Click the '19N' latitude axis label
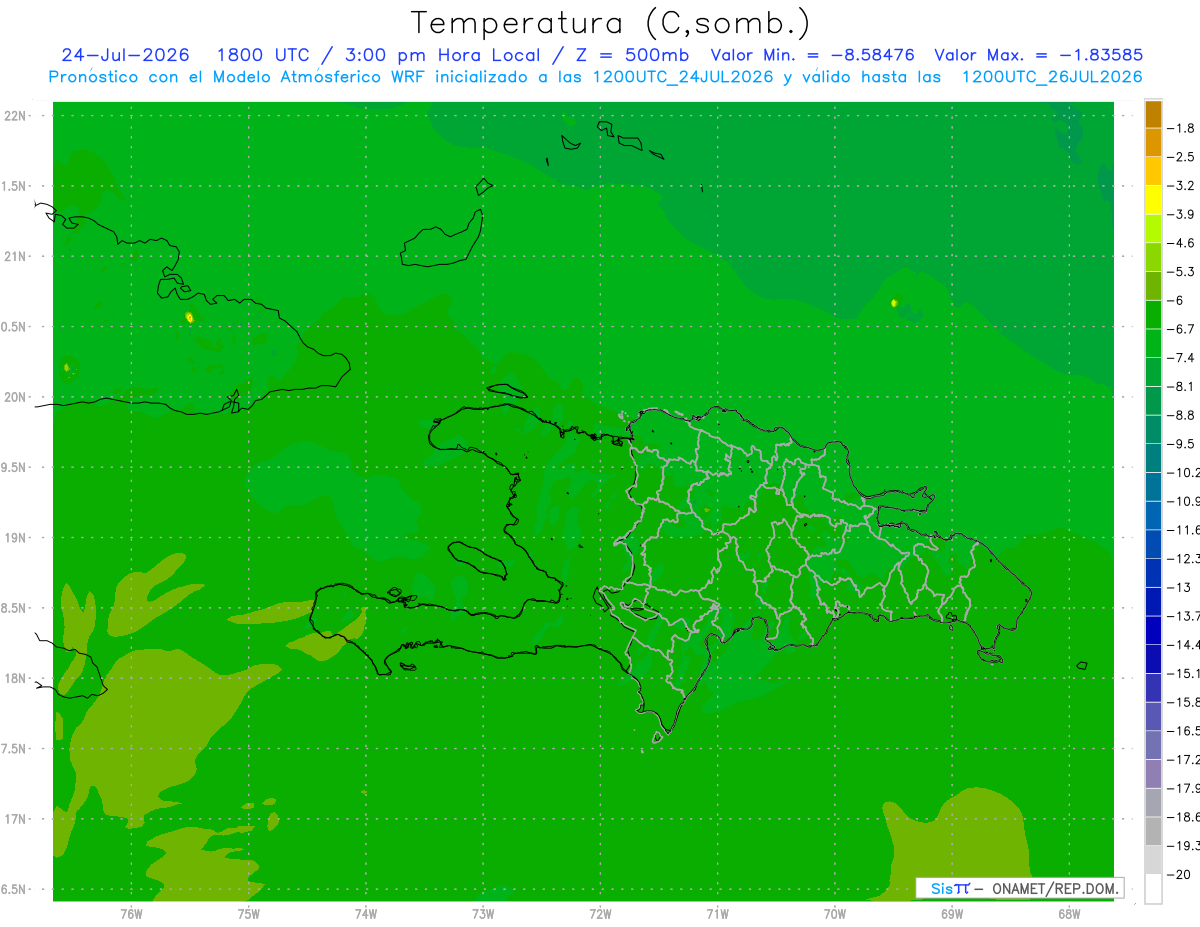This screenshot has height=927, width=1200. (17, 538)
